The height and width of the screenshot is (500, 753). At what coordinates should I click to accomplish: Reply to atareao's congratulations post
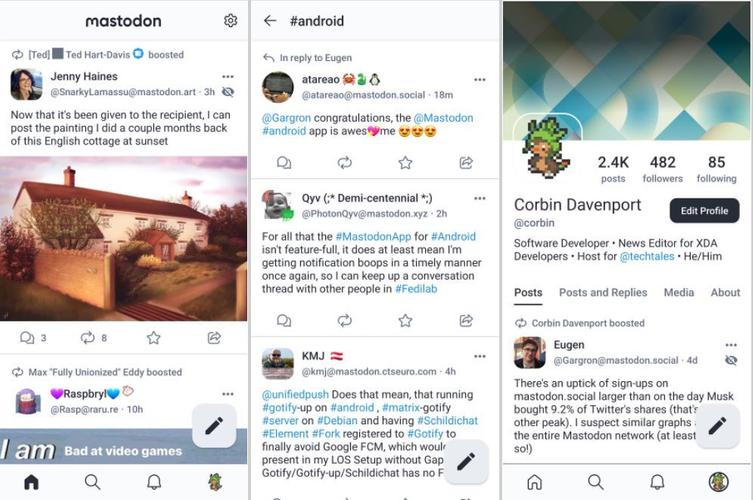point(284,163)
